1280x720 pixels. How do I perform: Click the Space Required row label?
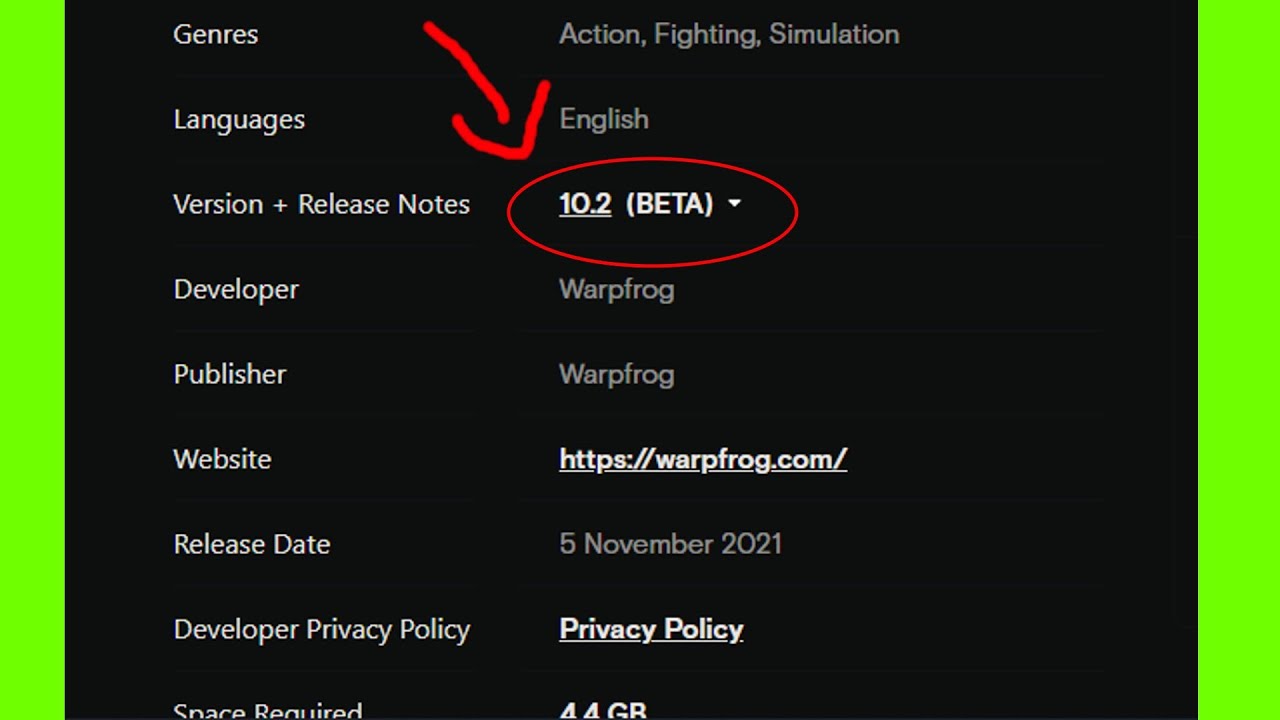(267, 711)
